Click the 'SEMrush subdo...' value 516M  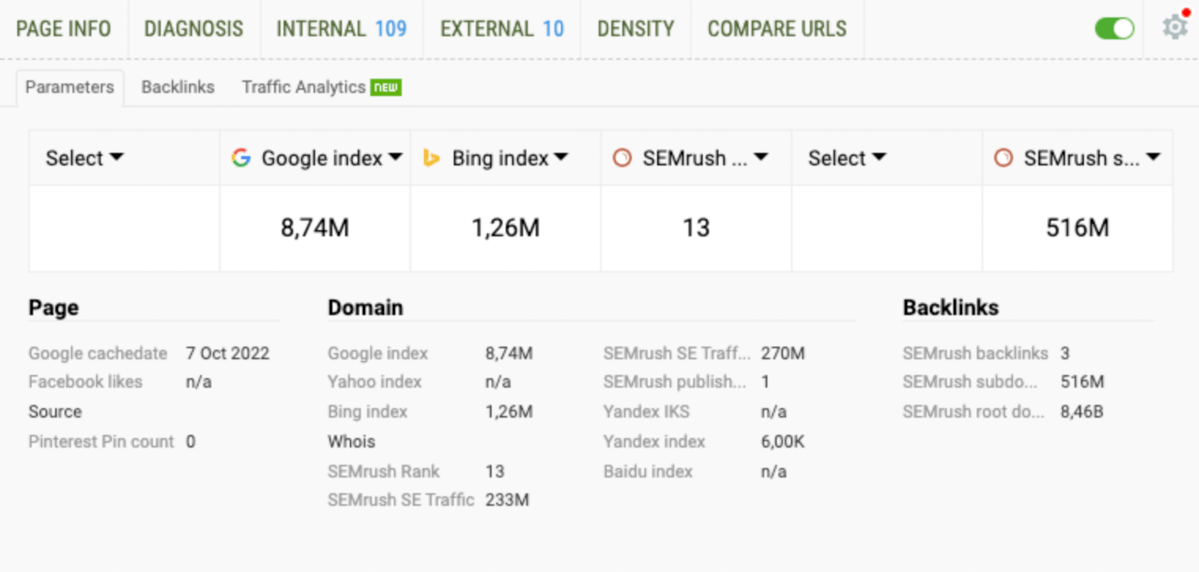pyautogui.click(x=1083, y=382)
